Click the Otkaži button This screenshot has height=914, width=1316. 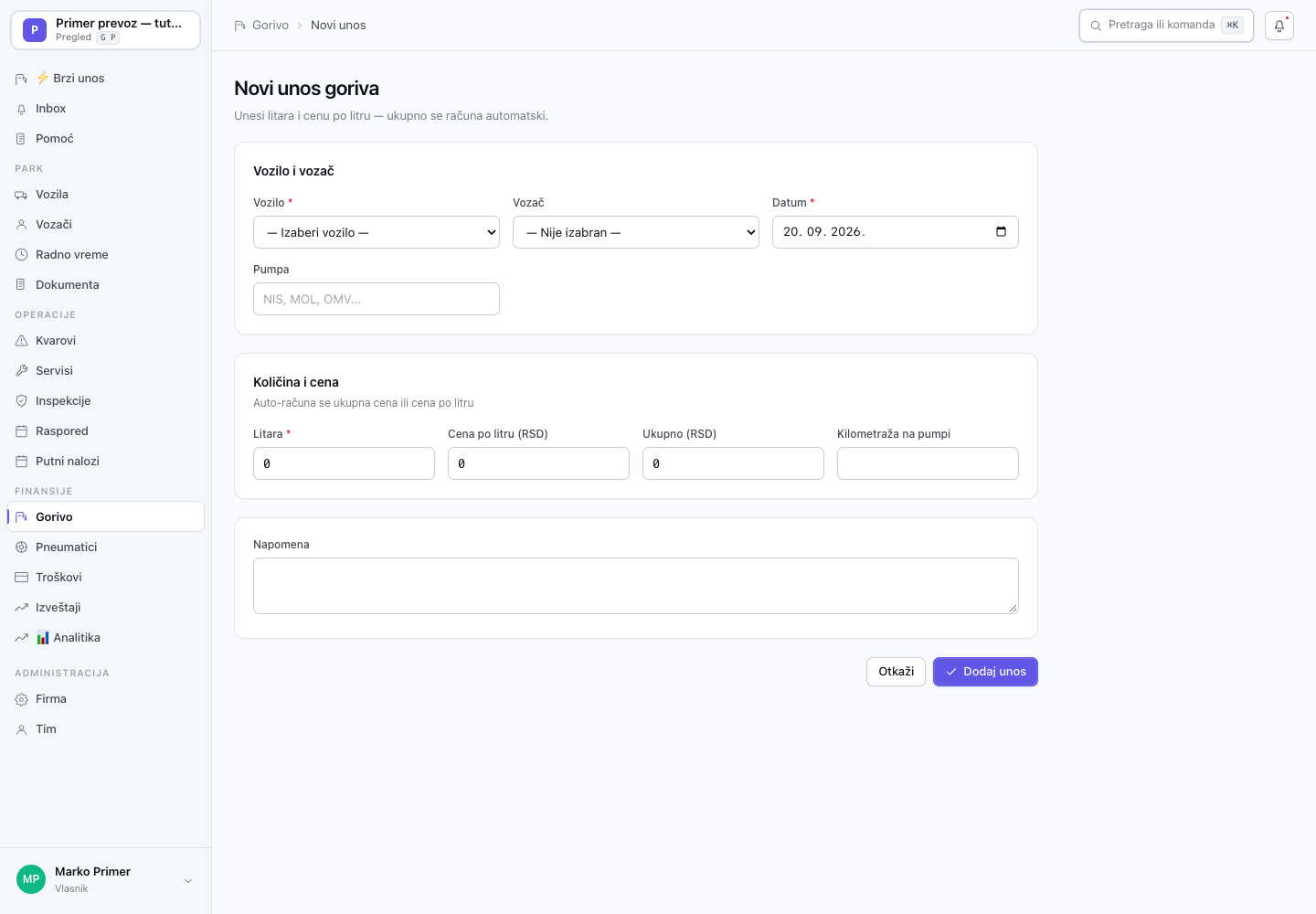coord(896,672)
